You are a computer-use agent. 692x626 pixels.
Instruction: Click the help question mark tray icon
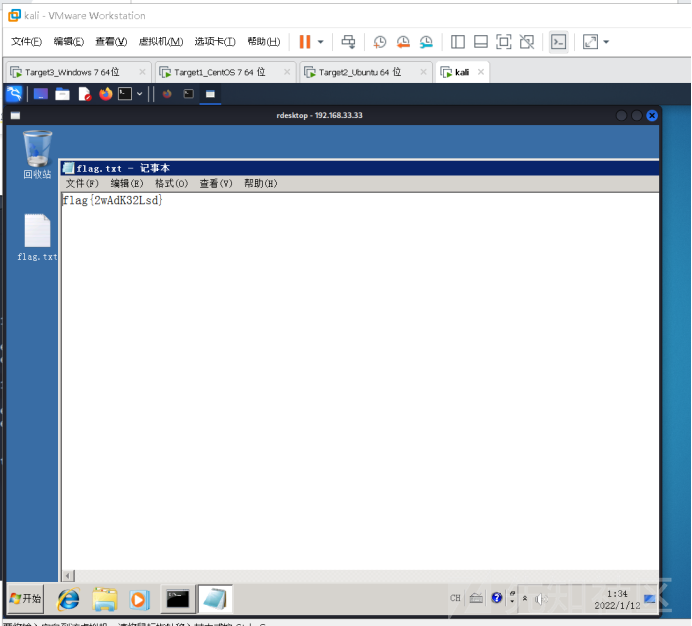(497, 598)
